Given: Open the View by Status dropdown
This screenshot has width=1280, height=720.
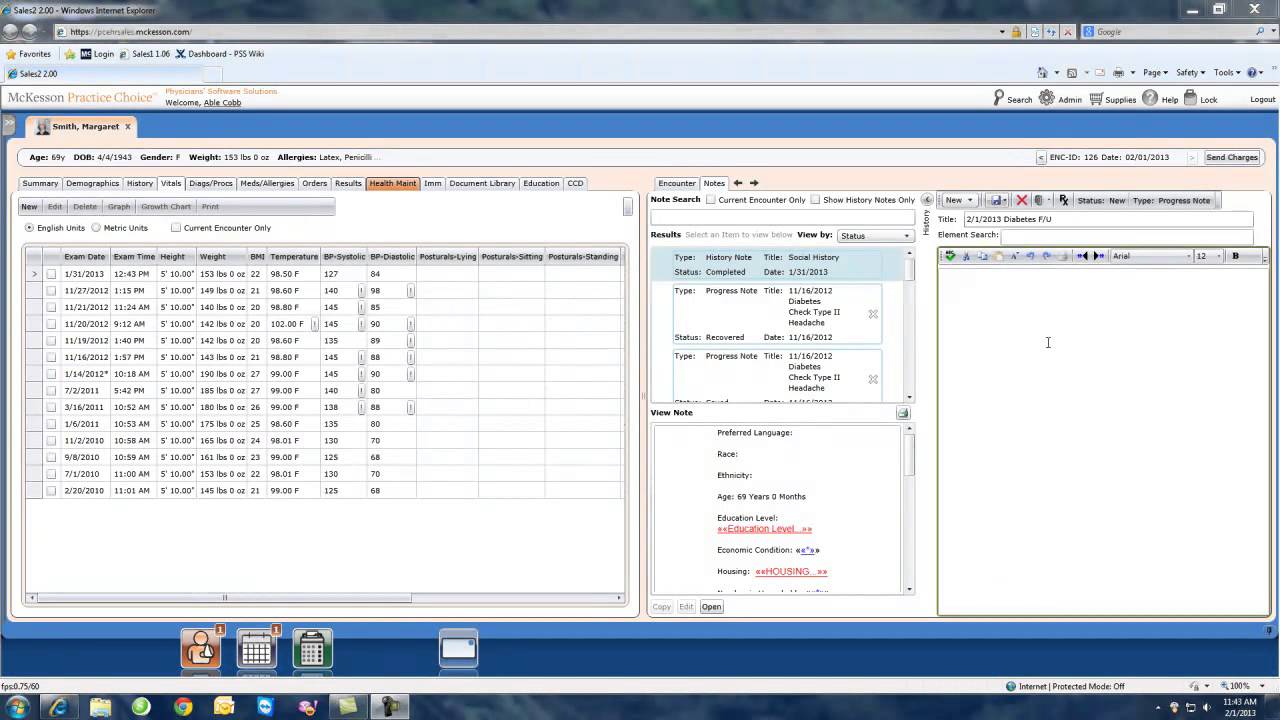Looking at the screenshot, I should tap(876, 236).
